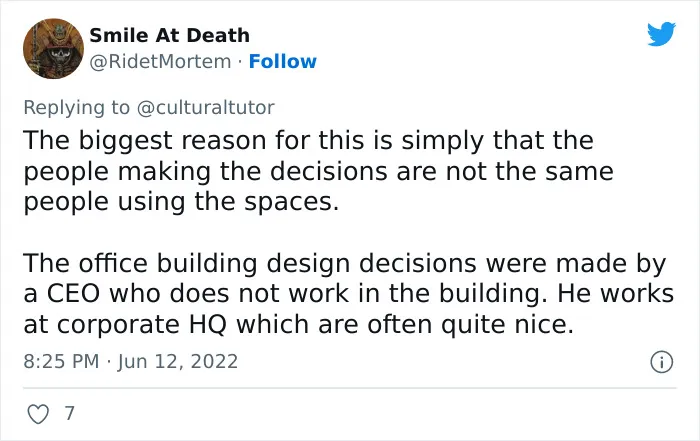The height and width of the screenshot is (441, 700).
Task: Open the 8:25 PM timestamp
Action: 61,361
